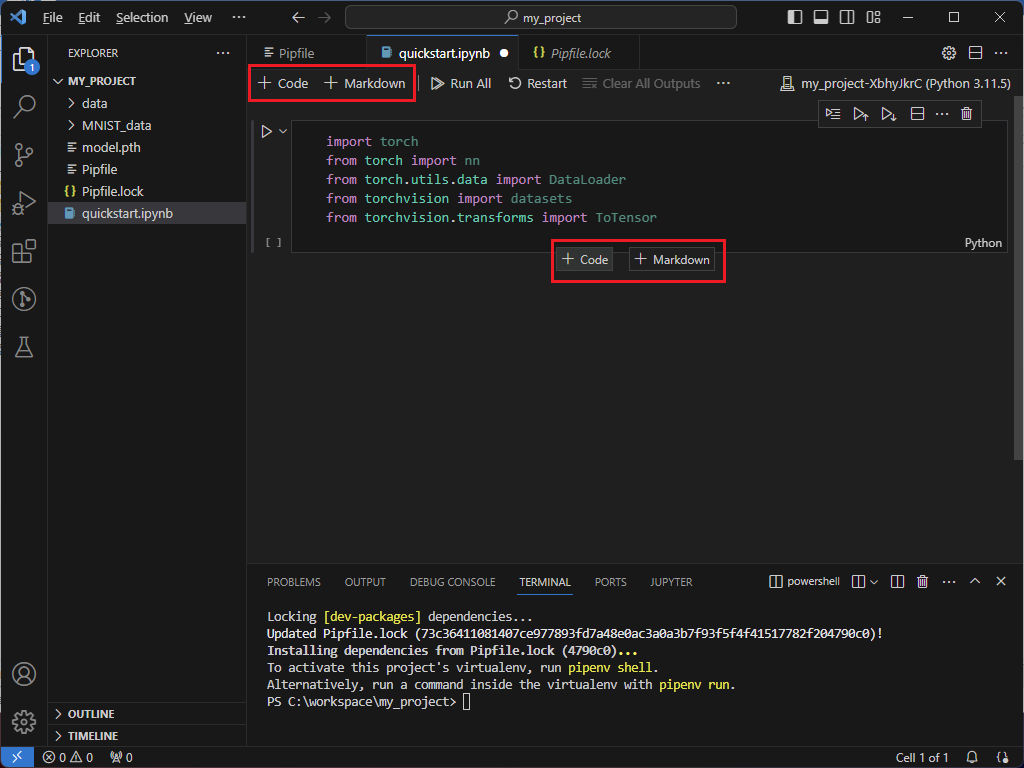The height and width of the screenshot is (768, 1024).
Task: Open the View menu
Action: (x=197, y=18)
